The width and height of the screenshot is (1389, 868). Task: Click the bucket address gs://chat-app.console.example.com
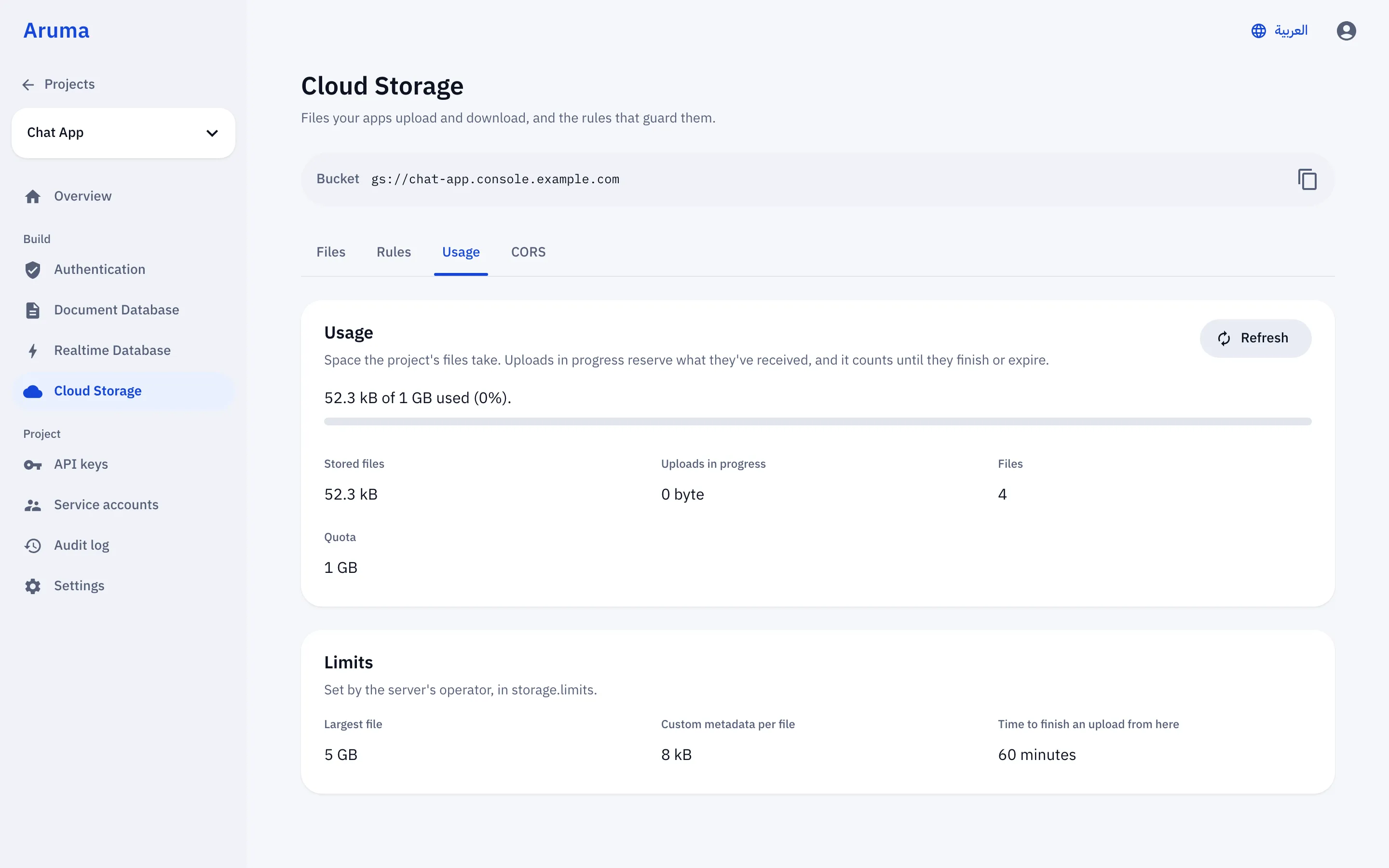[x=495, y=179]
